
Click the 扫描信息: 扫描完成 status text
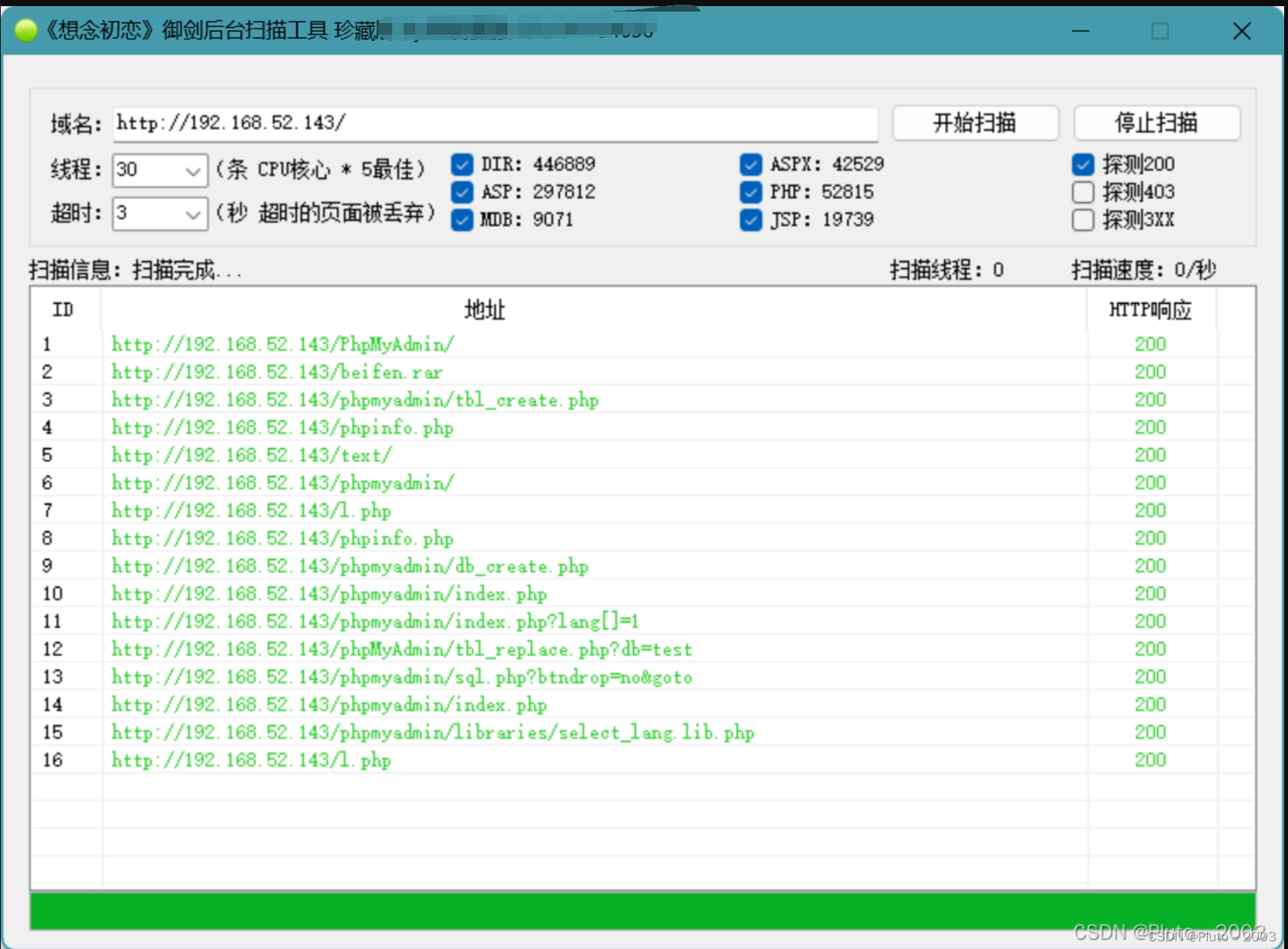(x=135, y=270)
